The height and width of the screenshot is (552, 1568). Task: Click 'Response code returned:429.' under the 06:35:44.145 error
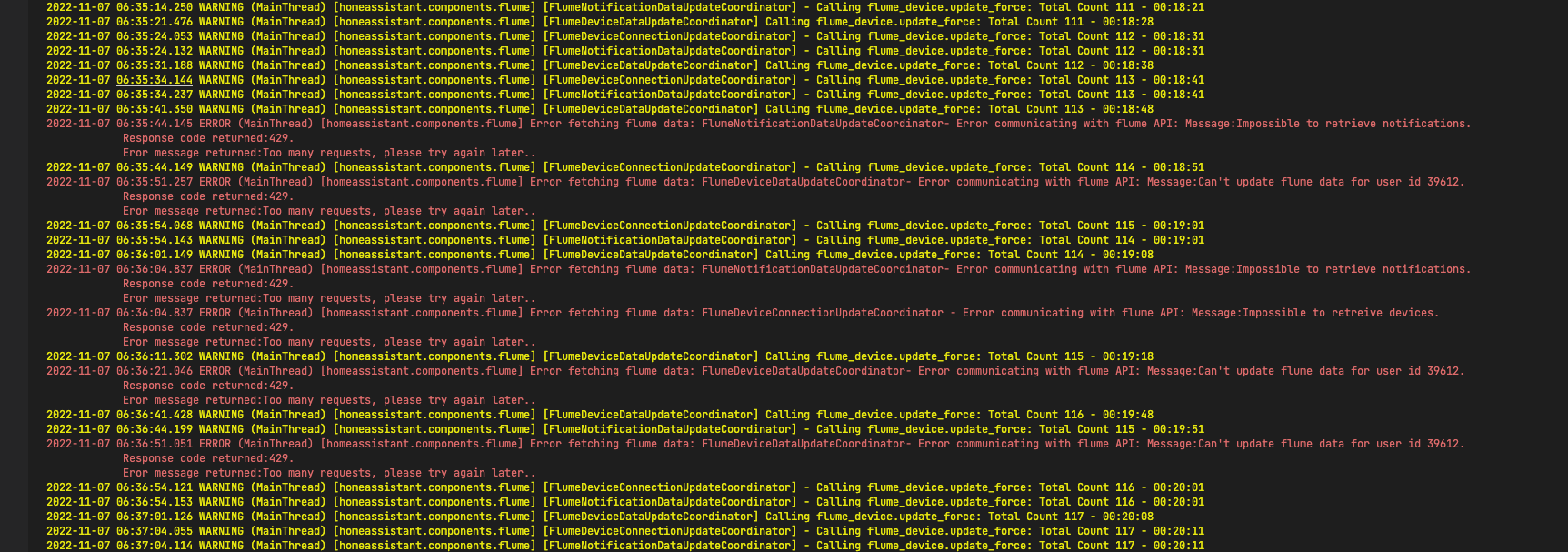coord(208,138)
